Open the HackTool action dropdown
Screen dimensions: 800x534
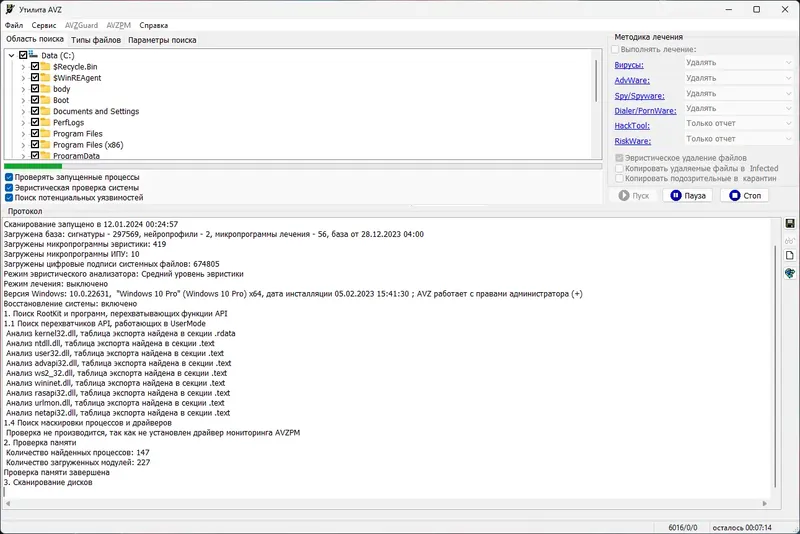738,123
